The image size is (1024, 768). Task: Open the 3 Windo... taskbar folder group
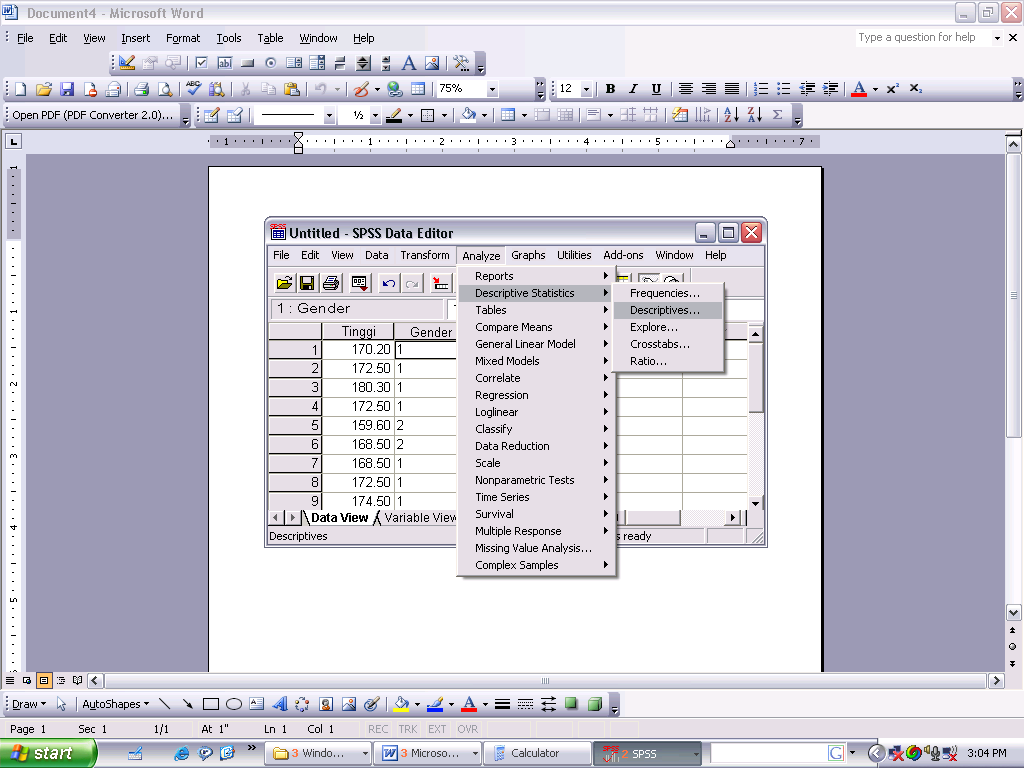pyautogui.click(x=319, y=754)
